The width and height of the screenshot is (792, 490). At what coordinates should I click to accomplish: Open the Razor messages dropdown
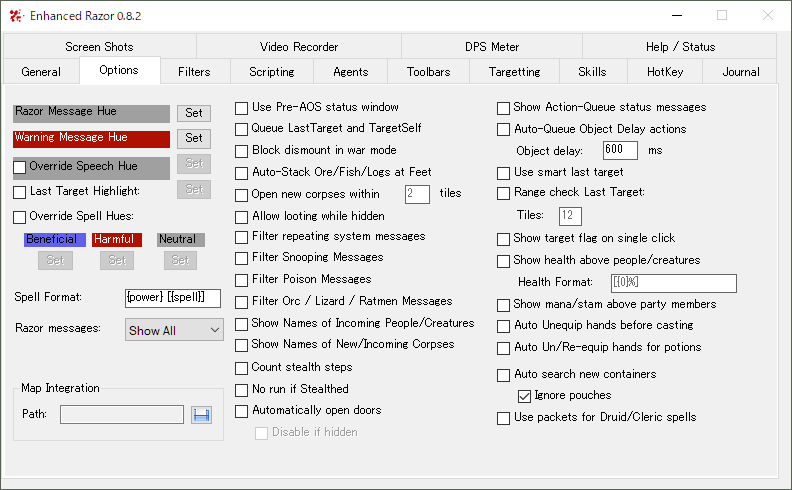pos(174,330)
